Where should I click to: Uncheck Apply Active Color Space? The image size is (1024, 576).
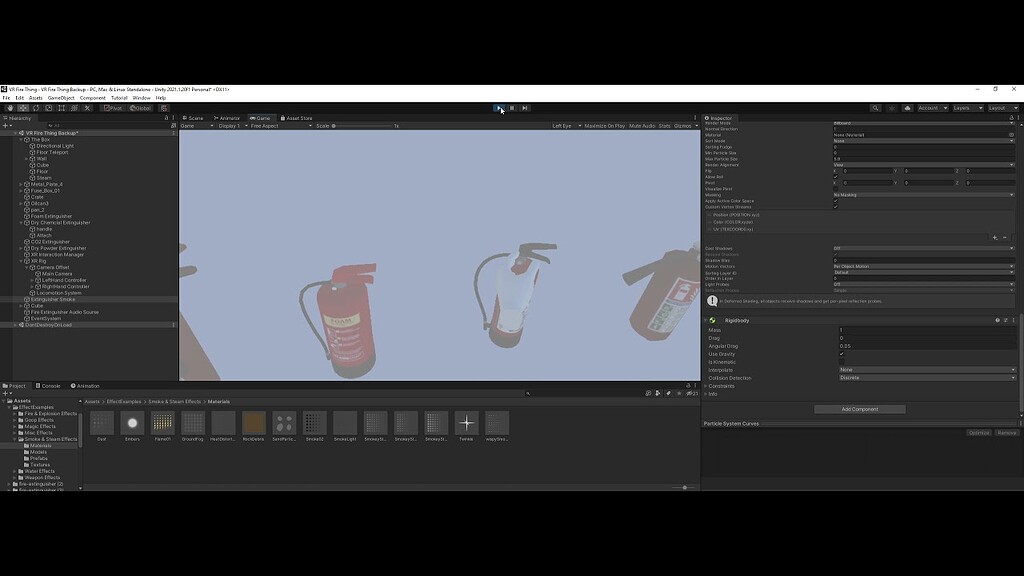pos(835,201)
